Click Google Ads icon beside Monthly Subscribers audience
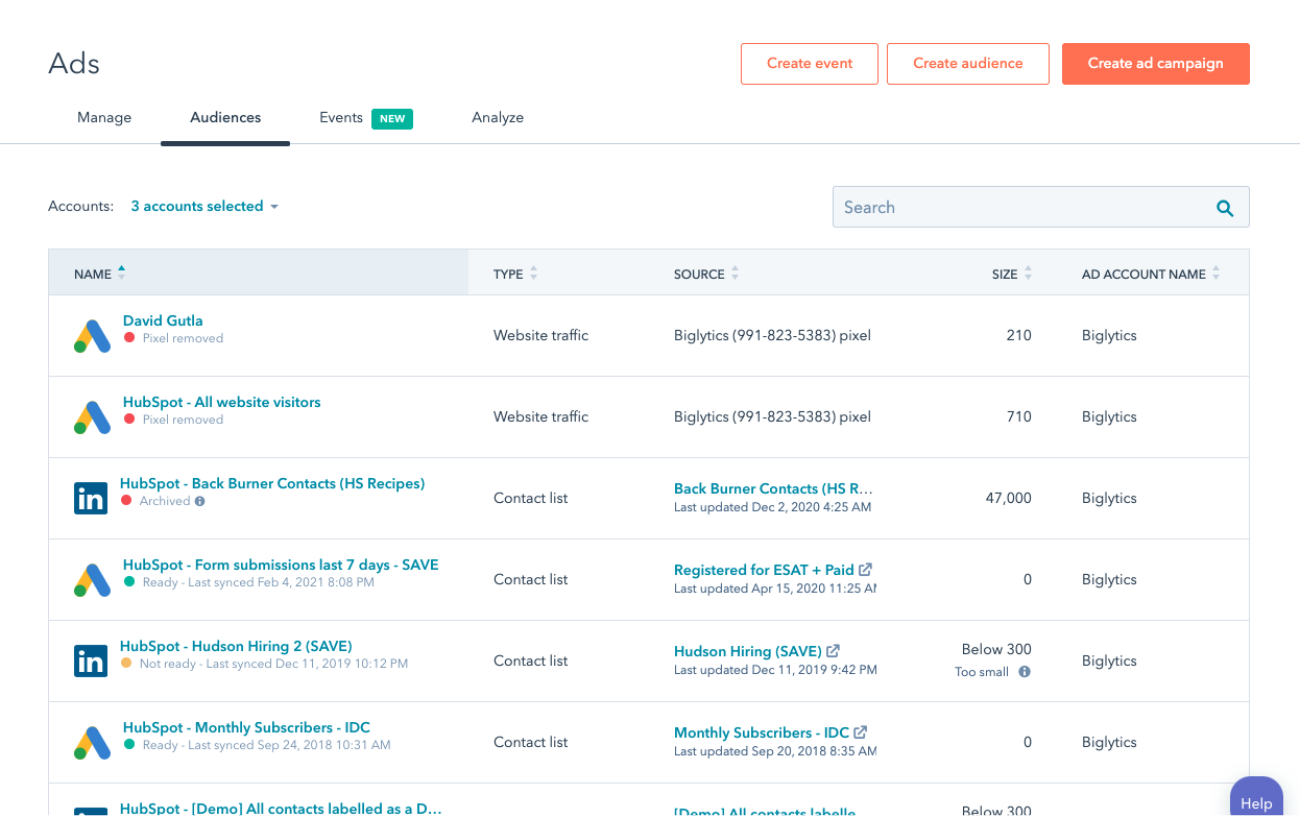Image resolution: width=1300 pixels, height=840 pixels. coord(92,742)
